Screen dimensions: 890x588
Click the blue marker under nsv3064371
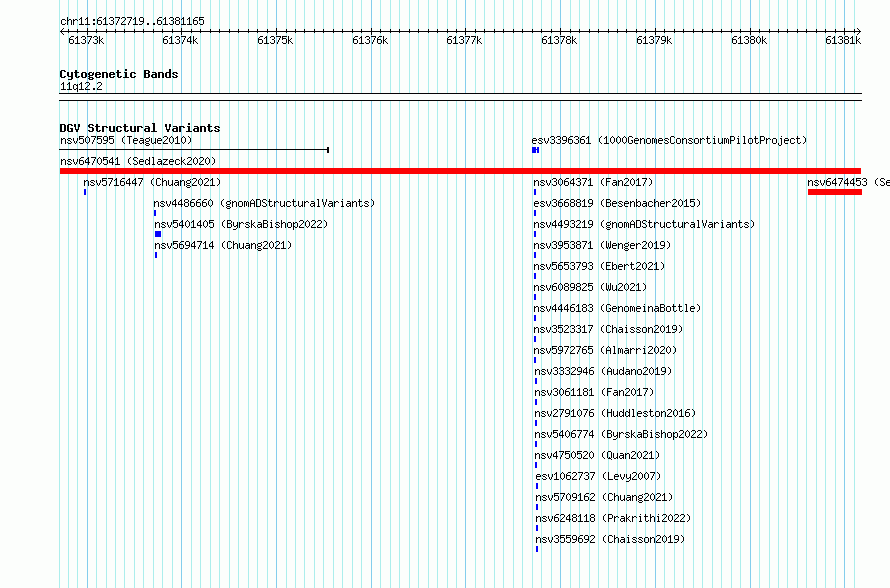pyautogui.click(x=535, y=192)
